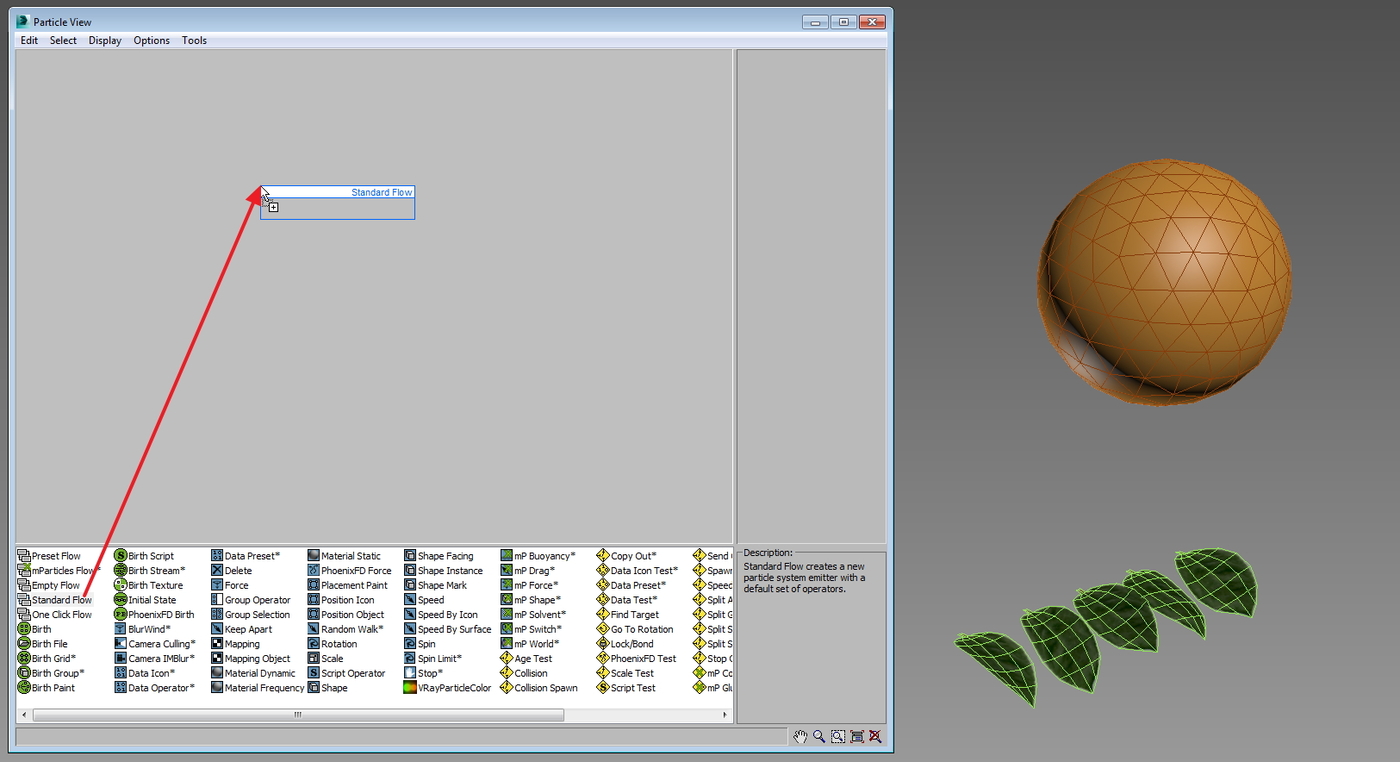Select the Shape Instance operator
The width and height of the screenshot is (1400, 762).
444,571
